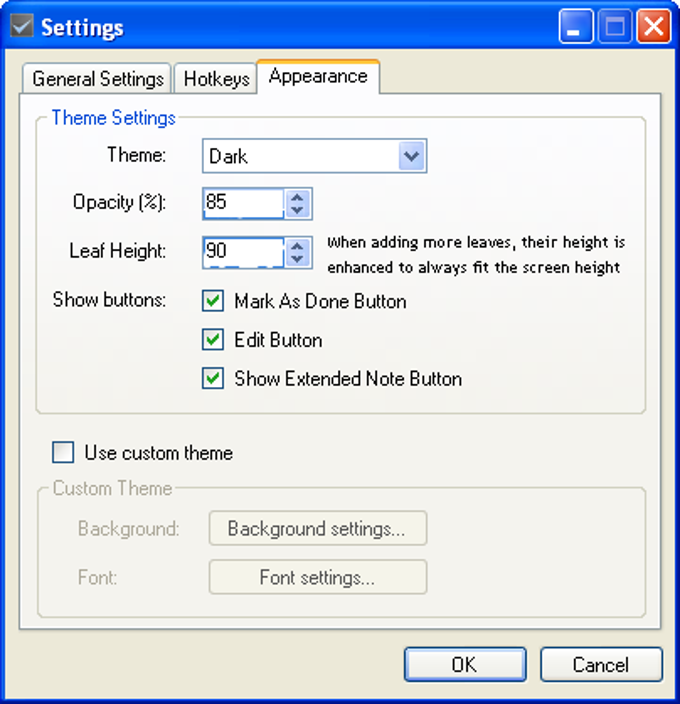Increase Opacity with the up arrow

[x=297, y=197]
